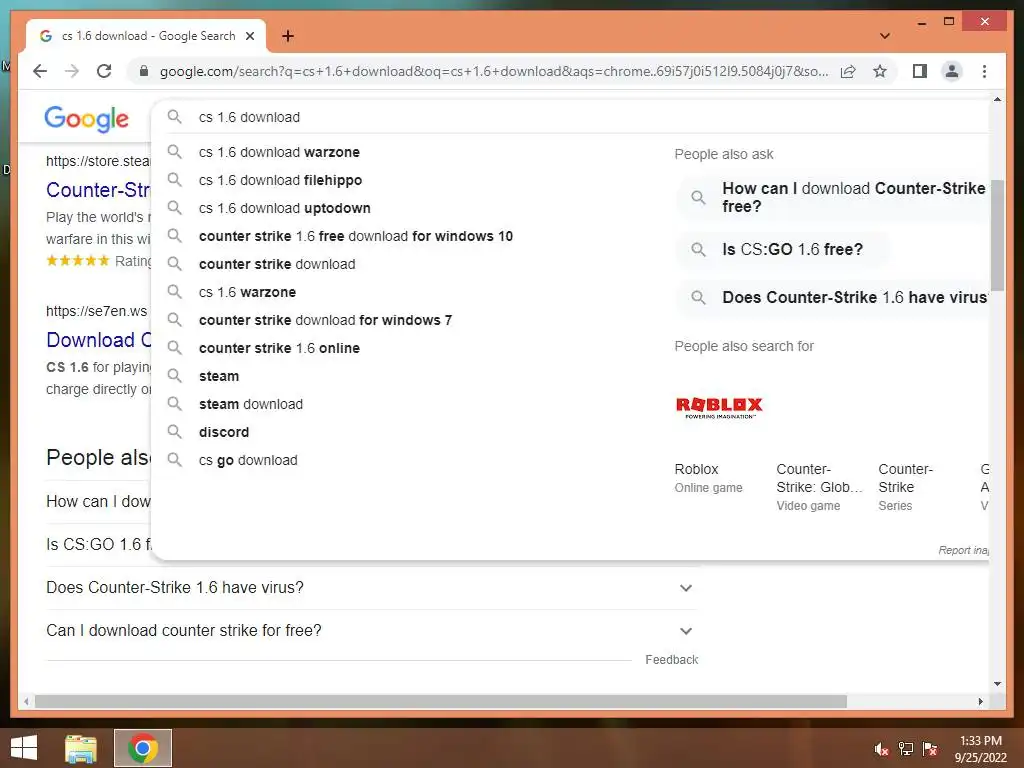Click magnifier icon beside 'discord' suggestion

tap(174, 432)
